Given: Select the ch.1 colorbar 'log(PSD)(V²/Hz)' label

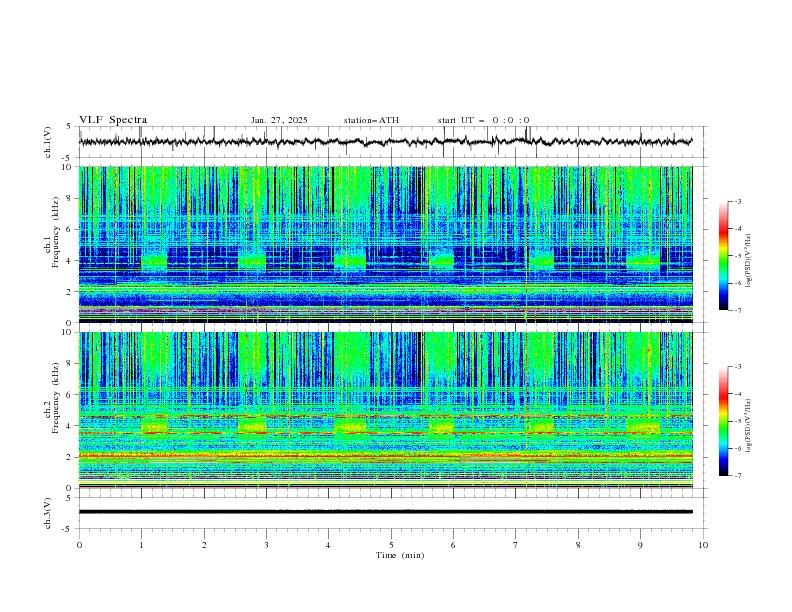Looking at the screenshot, I should coord(750,261).
